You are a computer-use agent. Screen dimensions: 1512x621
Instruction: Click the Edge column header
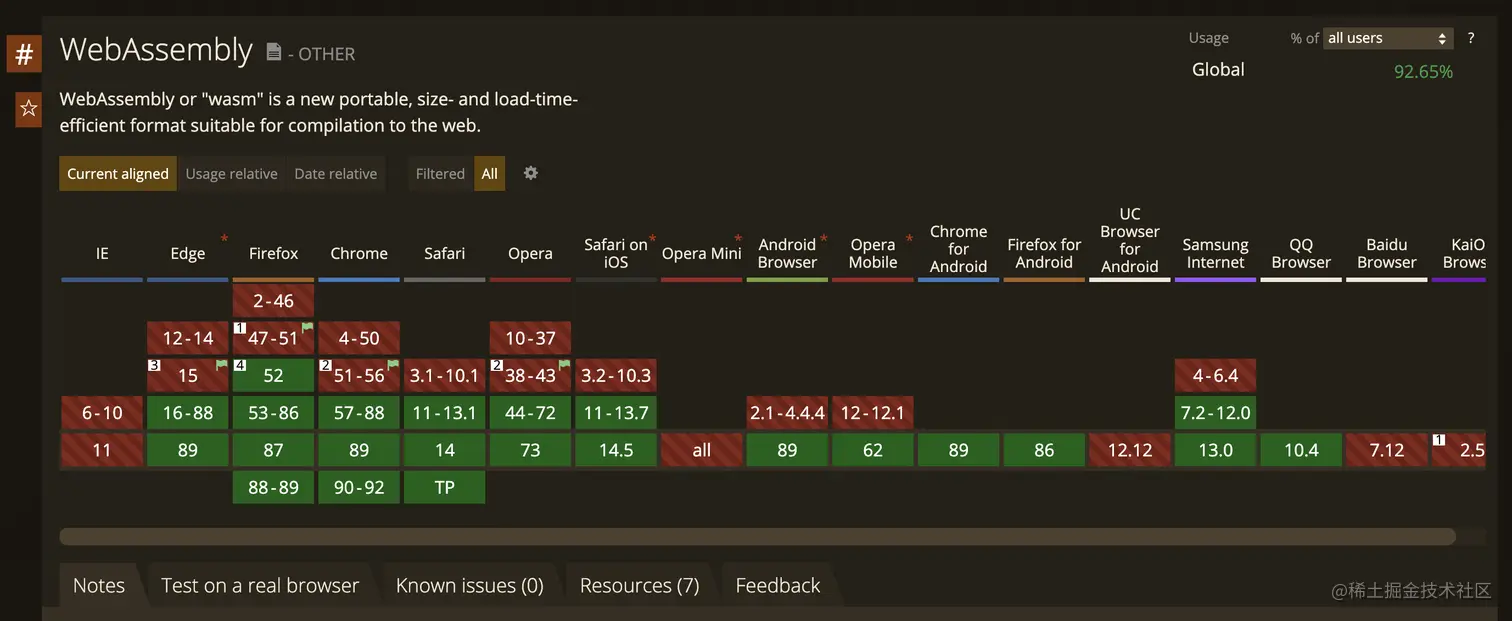188,254
